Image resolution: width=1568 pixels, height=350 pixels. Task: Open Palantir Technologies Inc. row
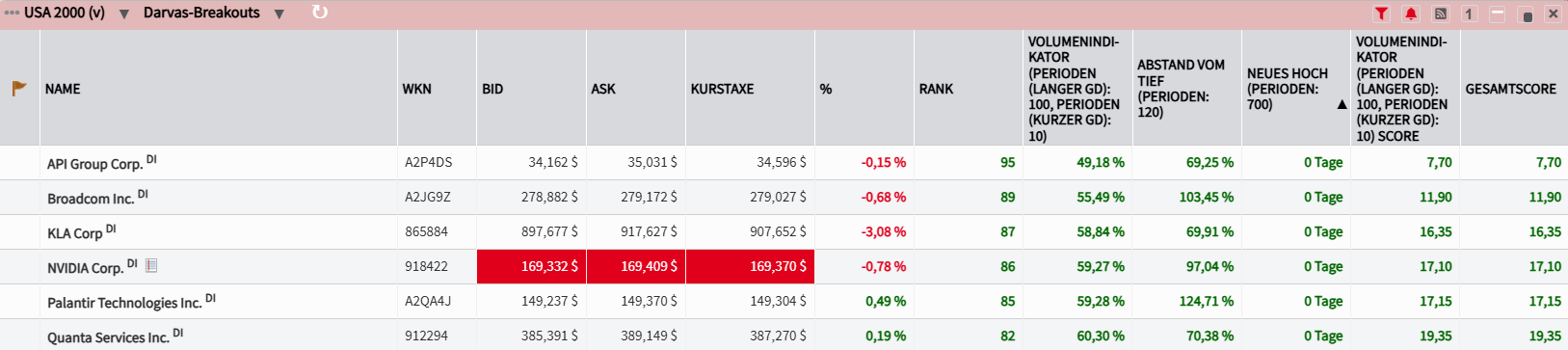pyautogui.click(x=784, y=301)
